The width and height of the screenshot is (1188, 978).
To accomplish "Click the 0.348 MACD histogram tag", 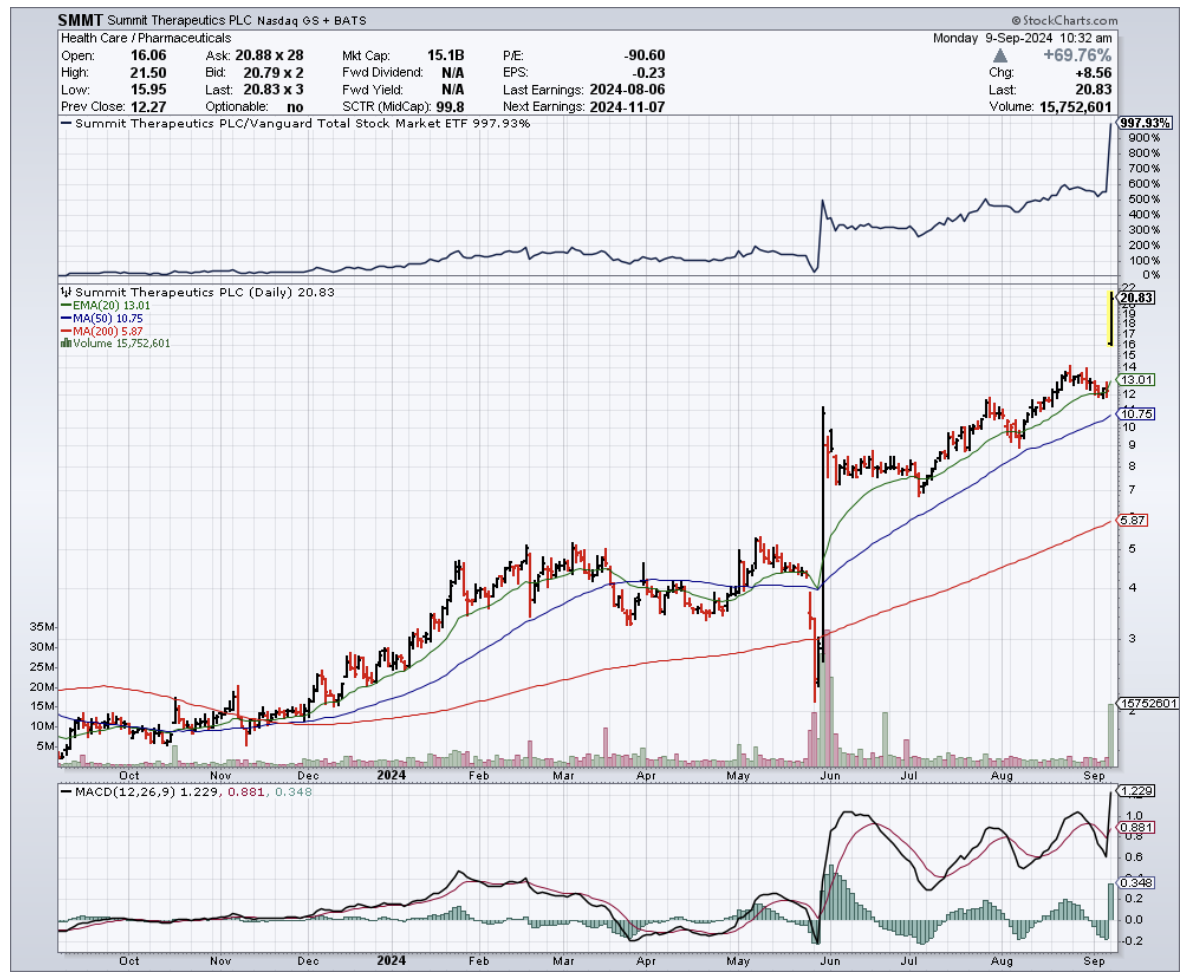I will point(1134,883).
